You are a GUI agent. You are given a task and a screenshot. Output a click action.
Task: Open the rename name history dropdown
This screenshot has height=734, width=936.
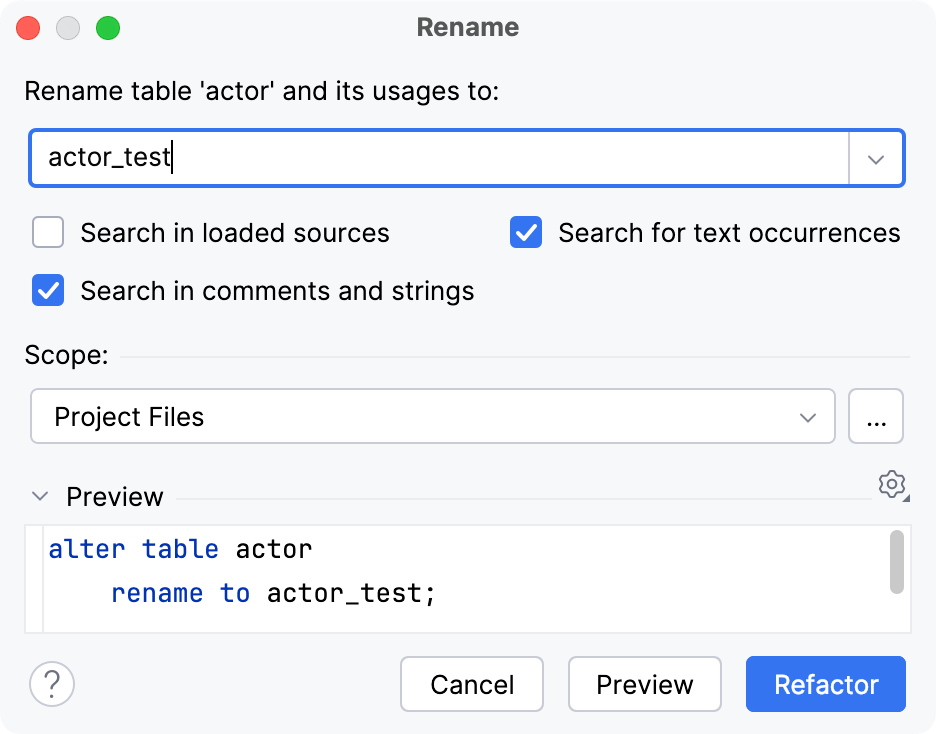[x=877, y=157]
